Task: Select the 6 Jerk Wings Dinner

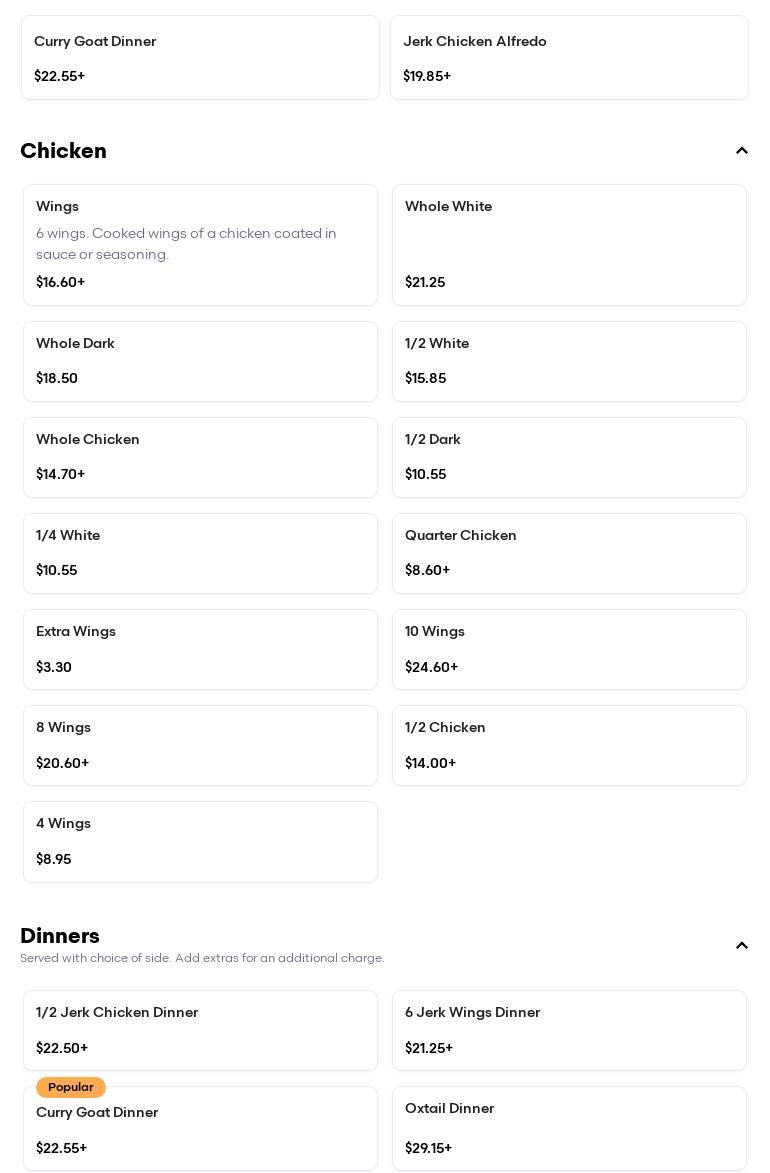Action: (x=569, y=1030)
